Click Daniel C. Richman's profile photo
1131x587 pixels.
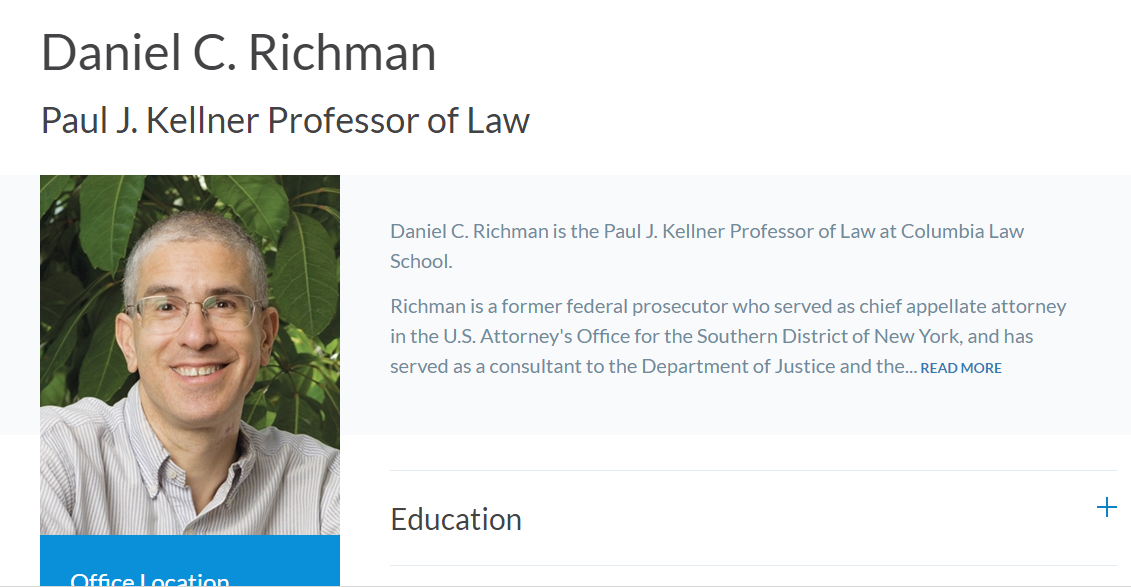[190, 355]
